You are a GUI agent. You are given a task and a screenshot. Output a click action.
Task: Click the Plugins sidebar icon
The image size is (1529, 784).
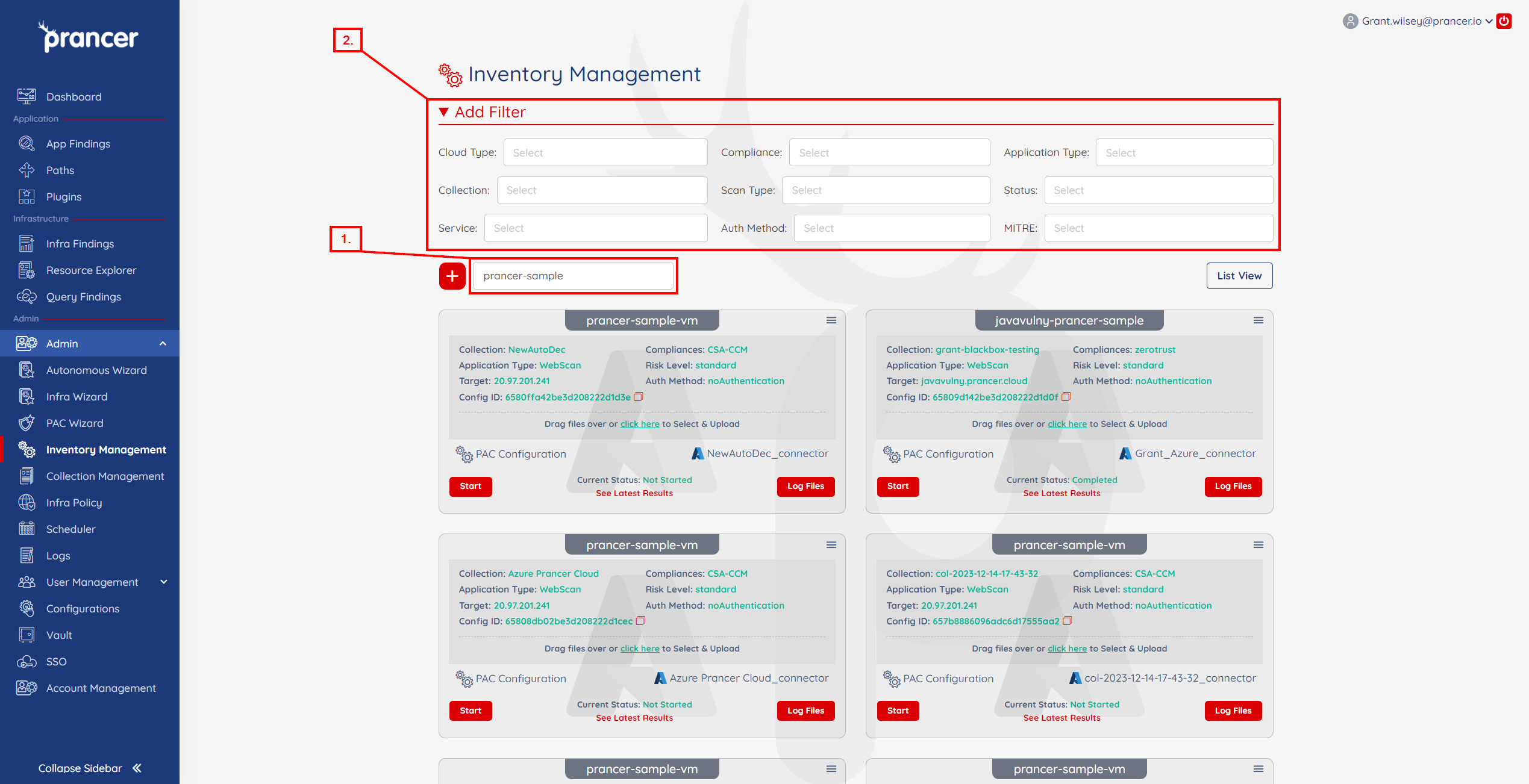[27, 196]
